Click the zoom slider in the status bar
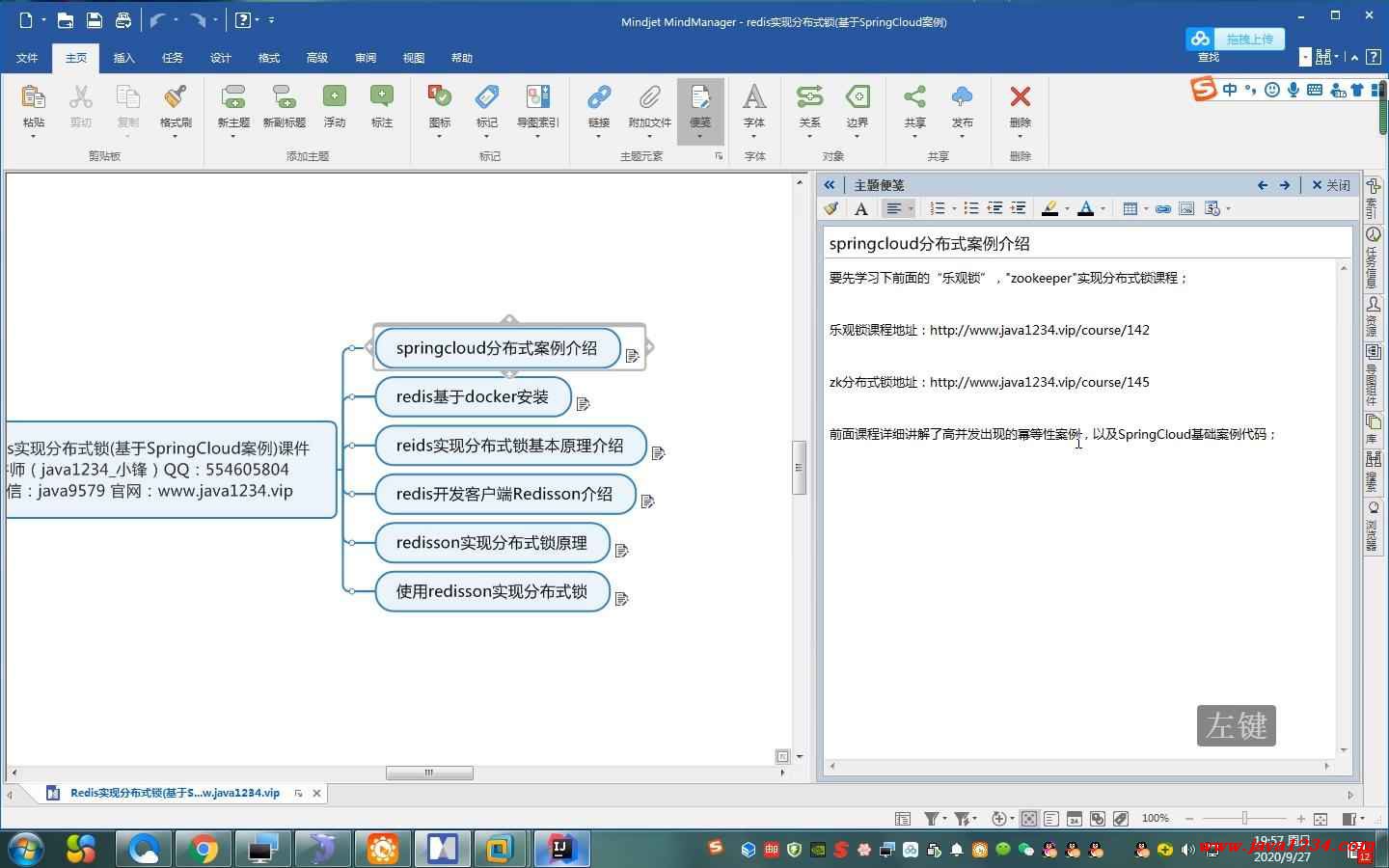The height and width of the screenshot is (868, 1389). click(1244, 818)
